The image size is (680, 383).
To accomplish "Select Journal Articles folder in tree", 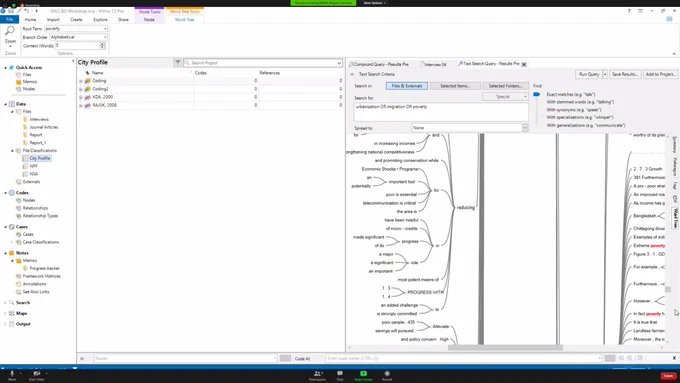I will pos(43,127).
